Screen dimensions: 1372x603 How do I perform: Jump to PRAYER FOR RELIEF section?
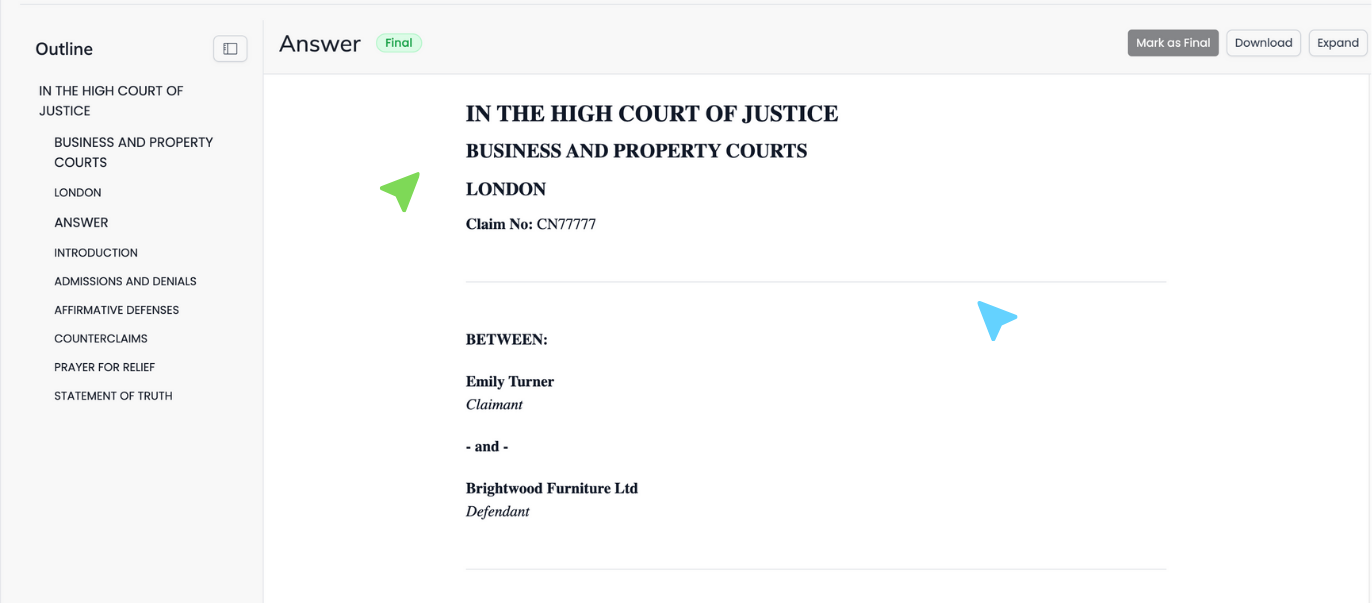point(105,368)
